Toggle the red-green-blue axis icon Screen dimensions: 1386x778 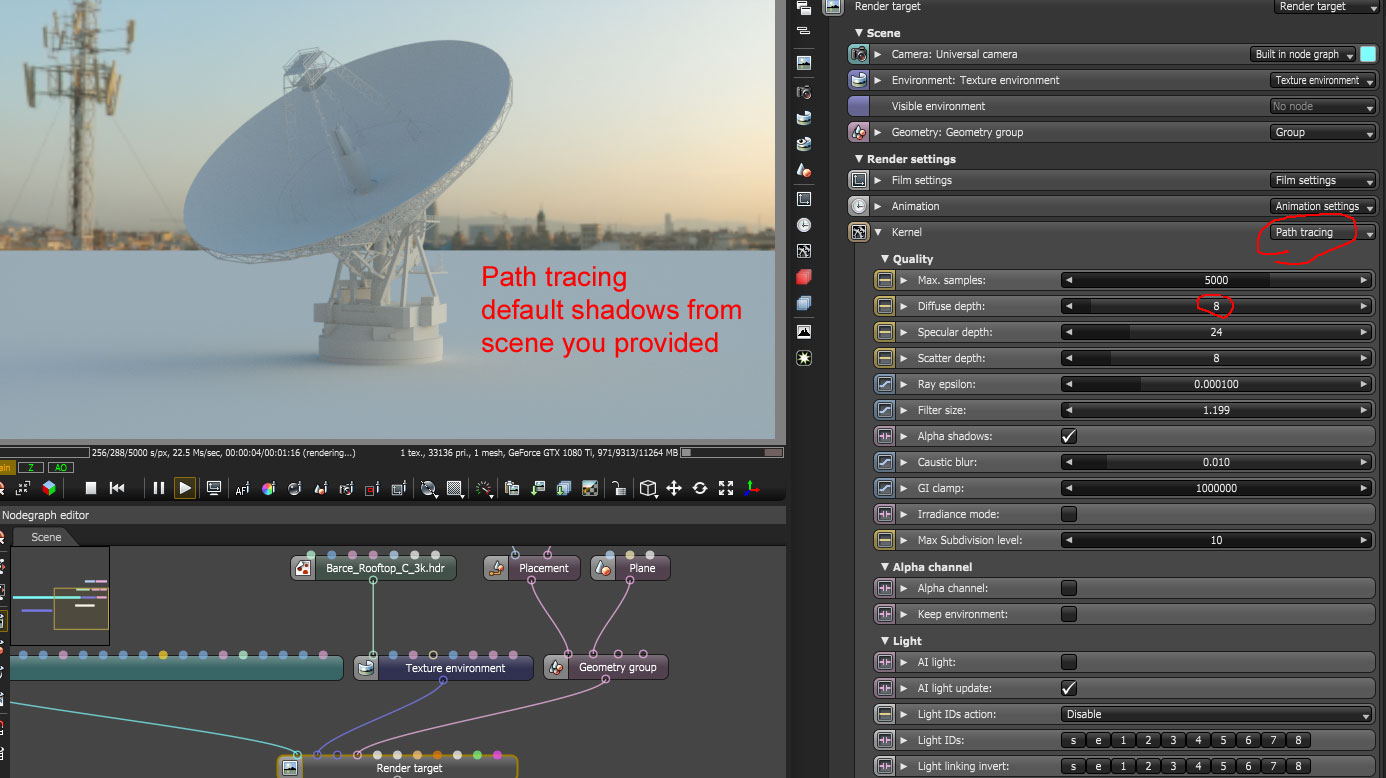click(x=751, y=488)
